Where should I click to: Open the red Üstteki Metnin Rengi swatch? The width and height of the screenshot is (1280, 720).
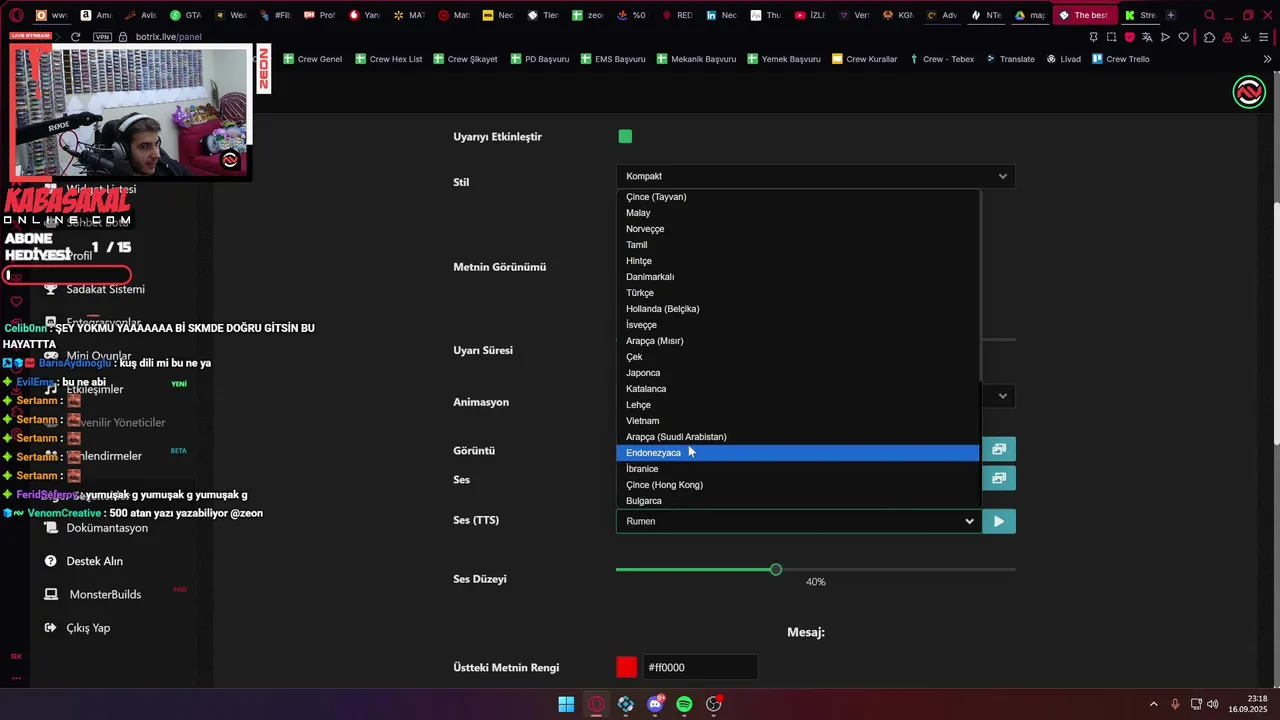(x=627, y=667)
